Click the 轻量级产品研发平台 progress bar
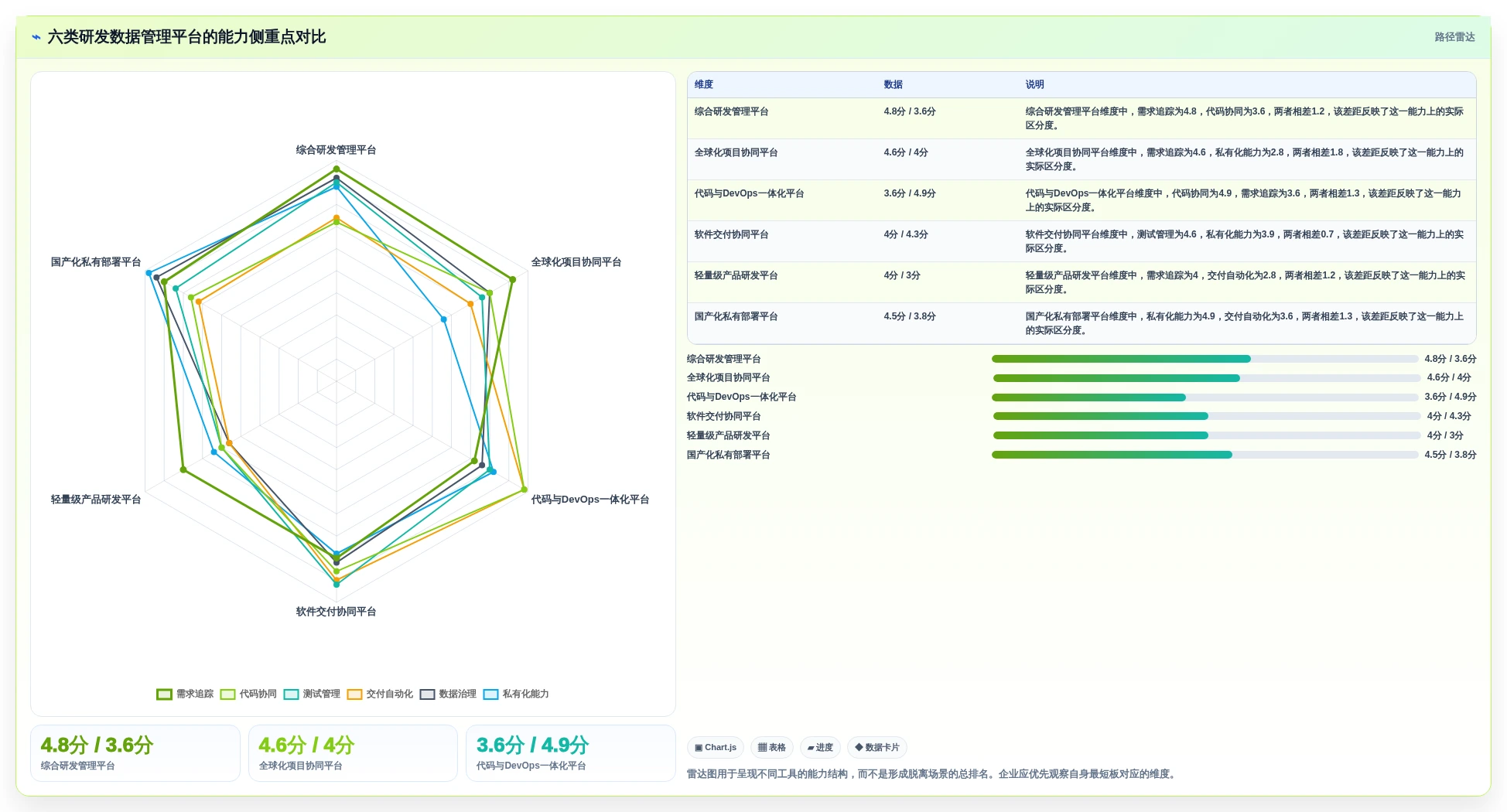 [x=1207, y=435]
